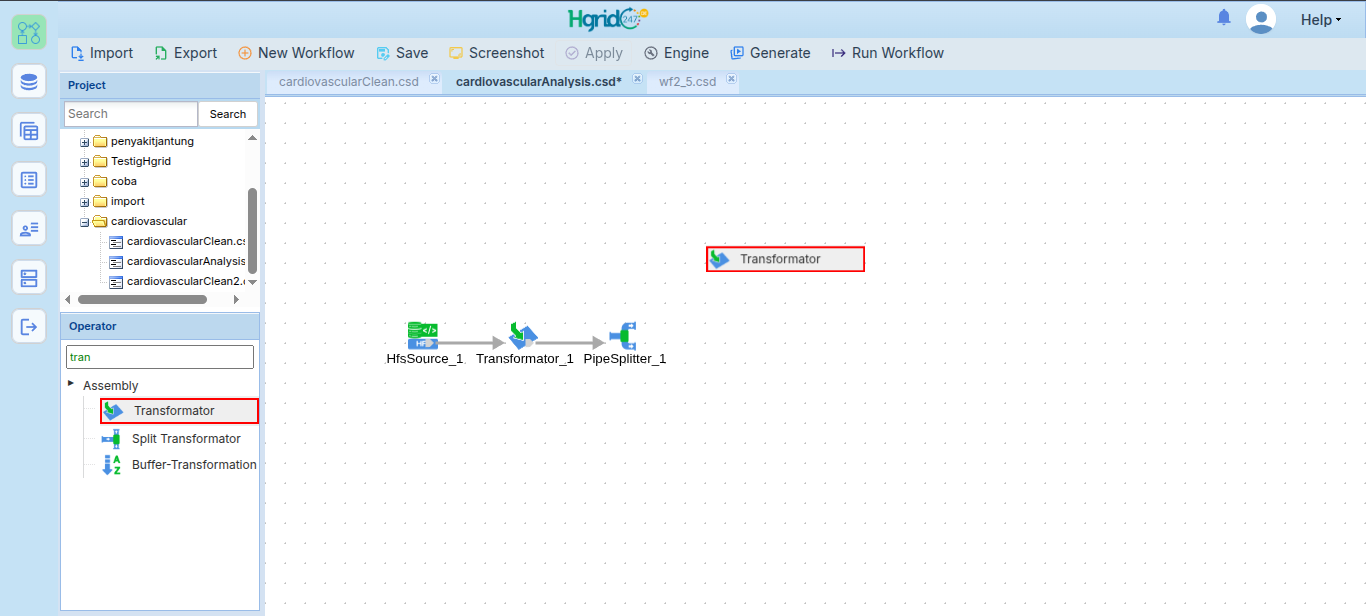Click the Transformator operator icon in list
The width and height of the screenshot is (1366, 616).
click(114, 411)
